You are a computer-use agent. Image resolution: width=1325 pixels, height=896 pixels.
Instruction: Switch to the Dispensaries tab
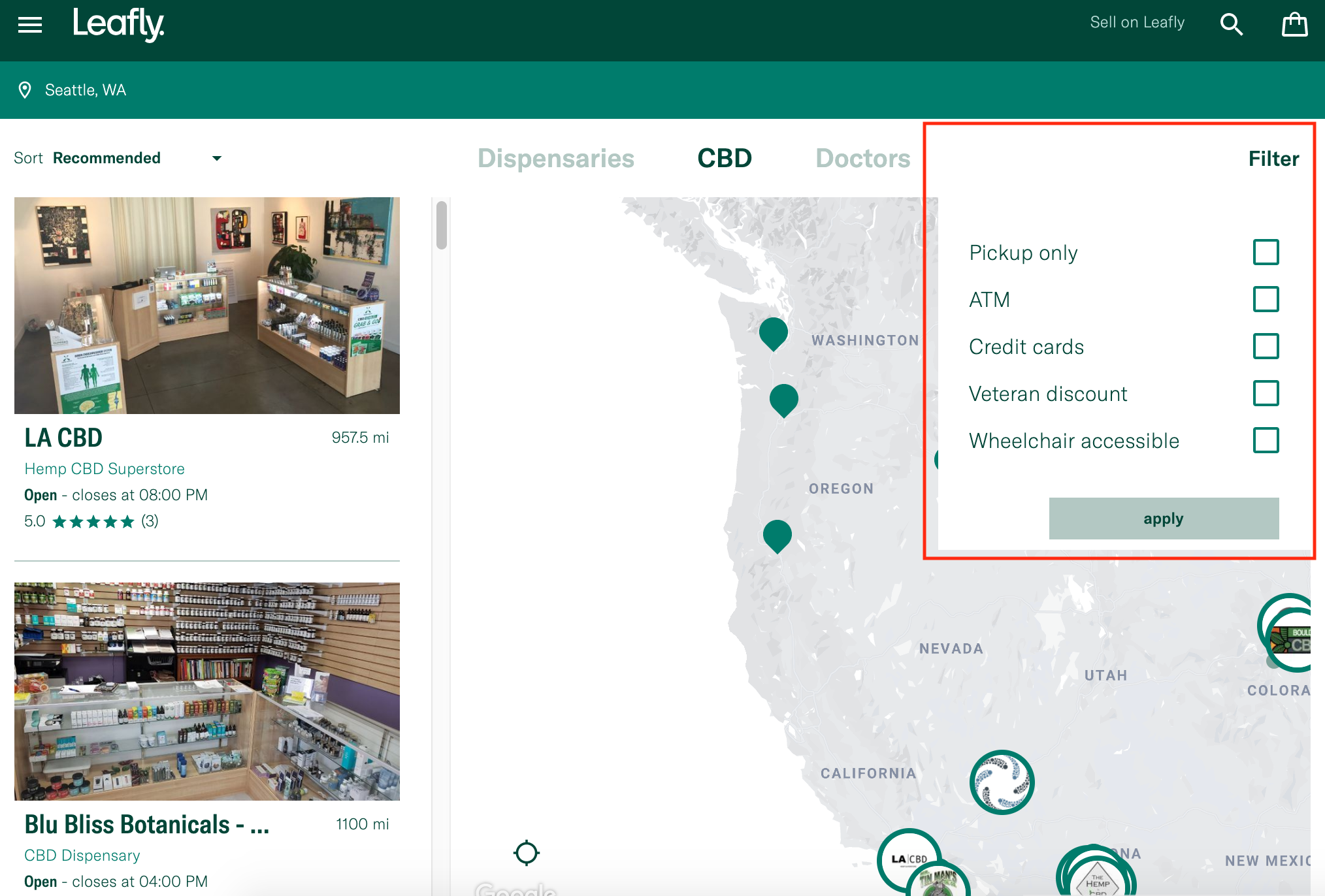pos(556,158)
